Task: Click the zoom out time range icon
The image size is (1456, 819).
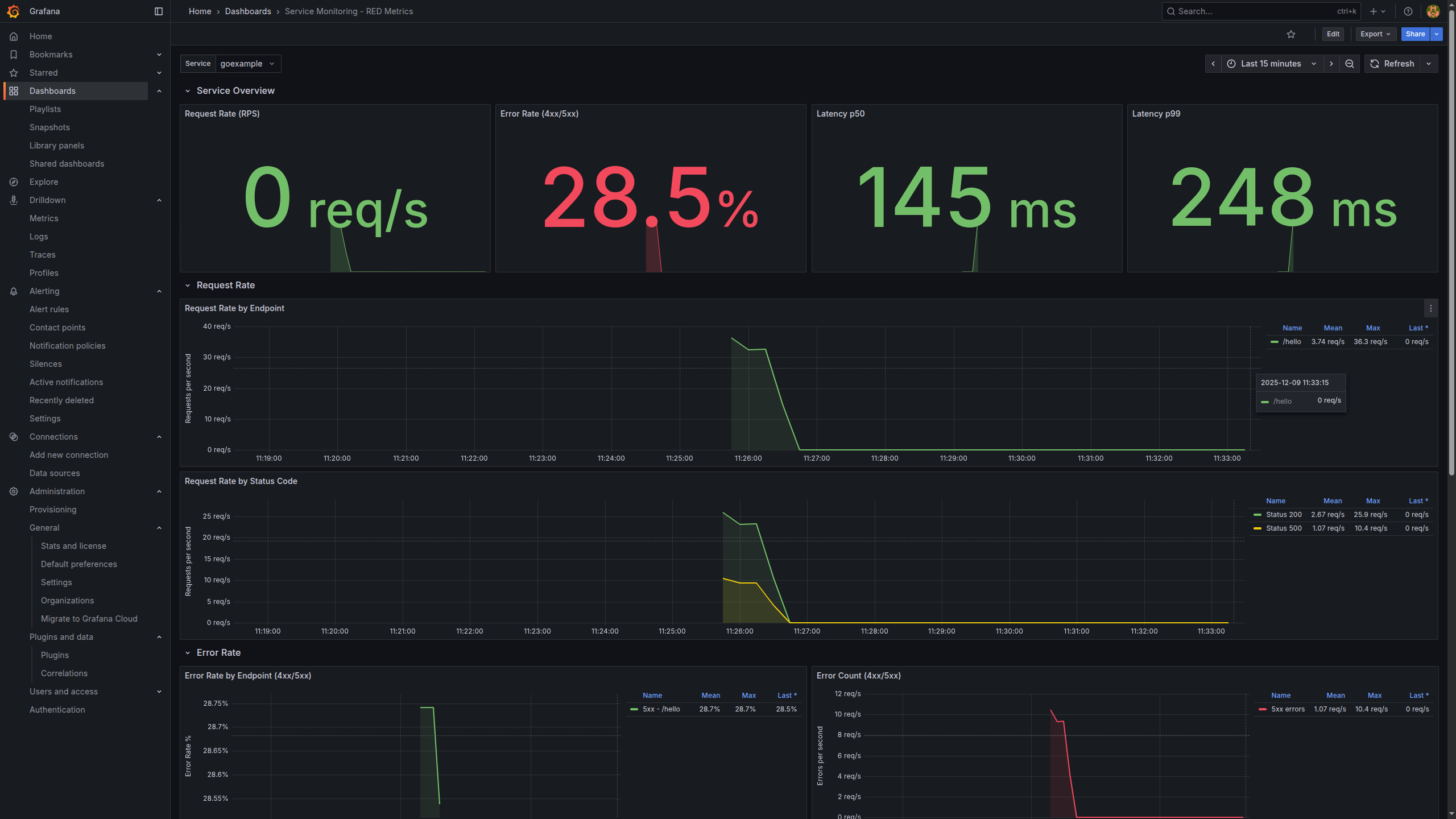Action: [x=1350, y=64]
